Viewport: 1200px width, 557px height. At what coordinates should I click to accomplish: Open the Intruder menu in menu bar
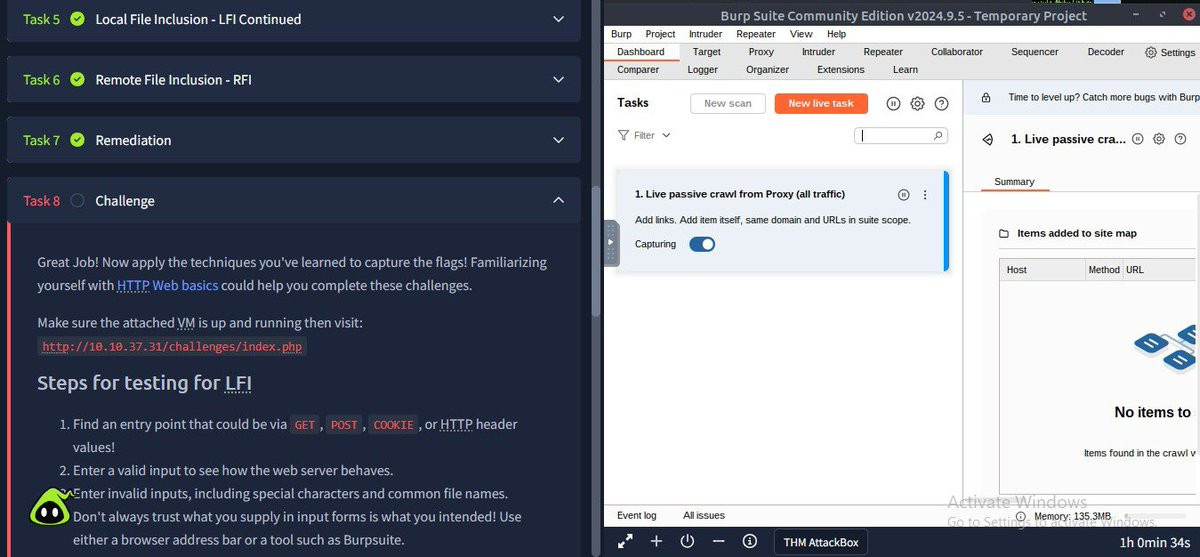pos(706,34)
